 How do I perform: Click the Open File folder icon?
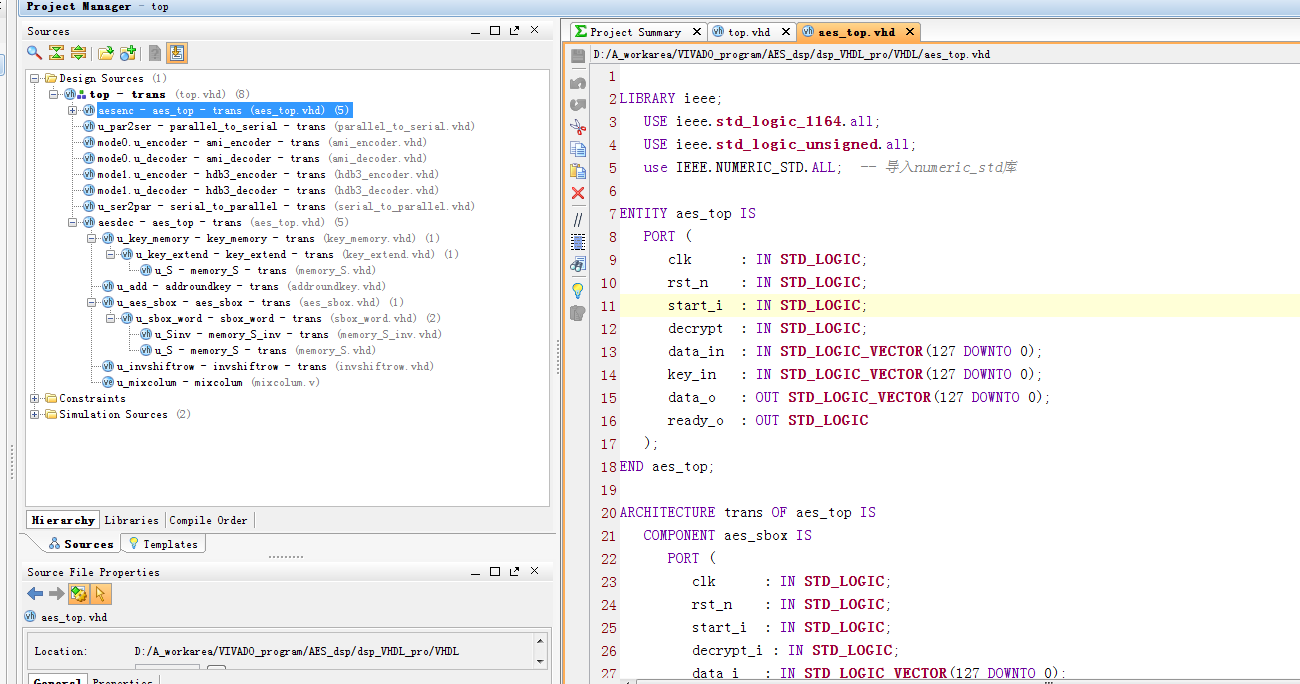pos(105,53)
